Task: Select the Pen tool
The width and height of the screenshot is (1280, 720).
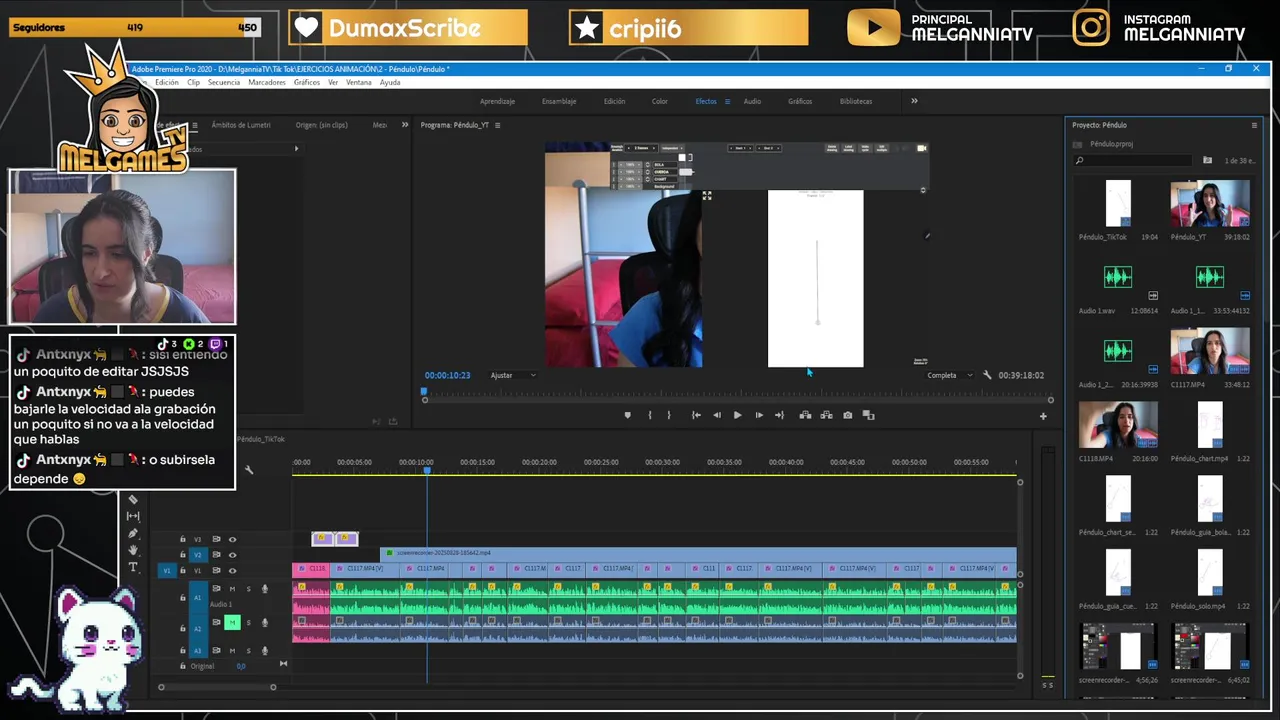Action: pos(133,533)
